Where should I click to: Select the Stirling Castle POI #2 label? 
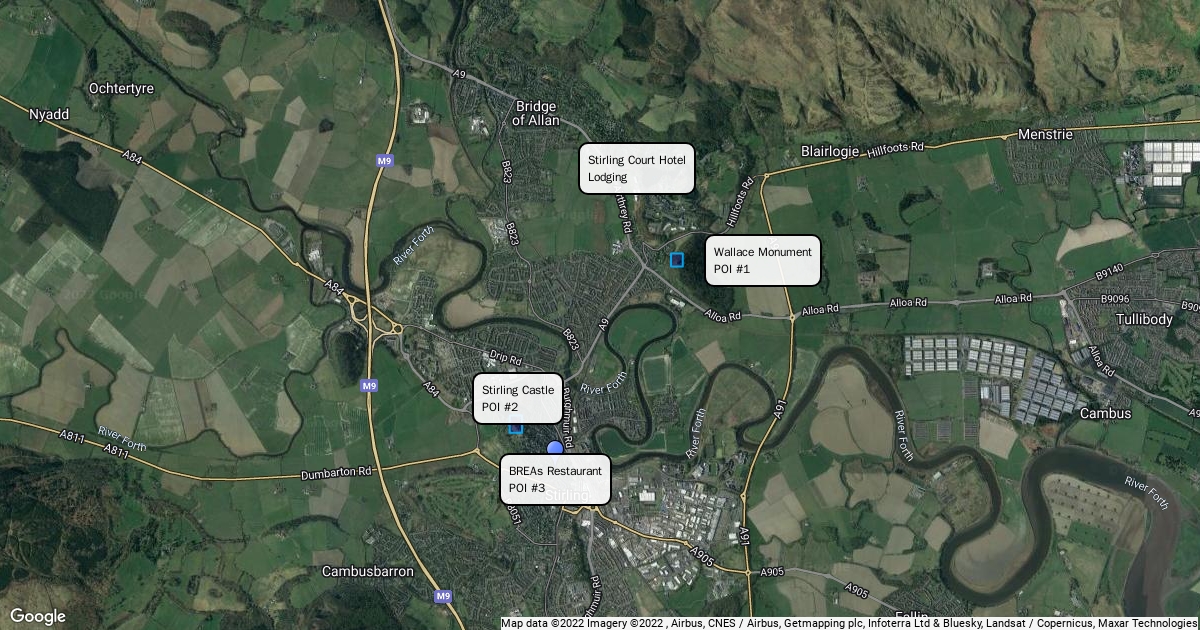coord(518,398)
